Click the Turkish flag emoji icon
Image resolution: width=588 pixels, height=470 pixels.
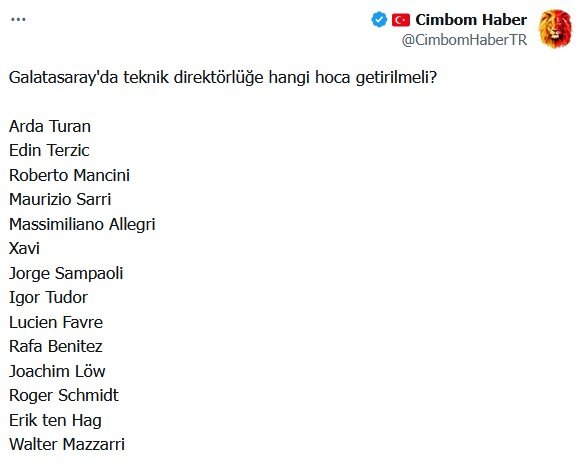pos(400,20)
